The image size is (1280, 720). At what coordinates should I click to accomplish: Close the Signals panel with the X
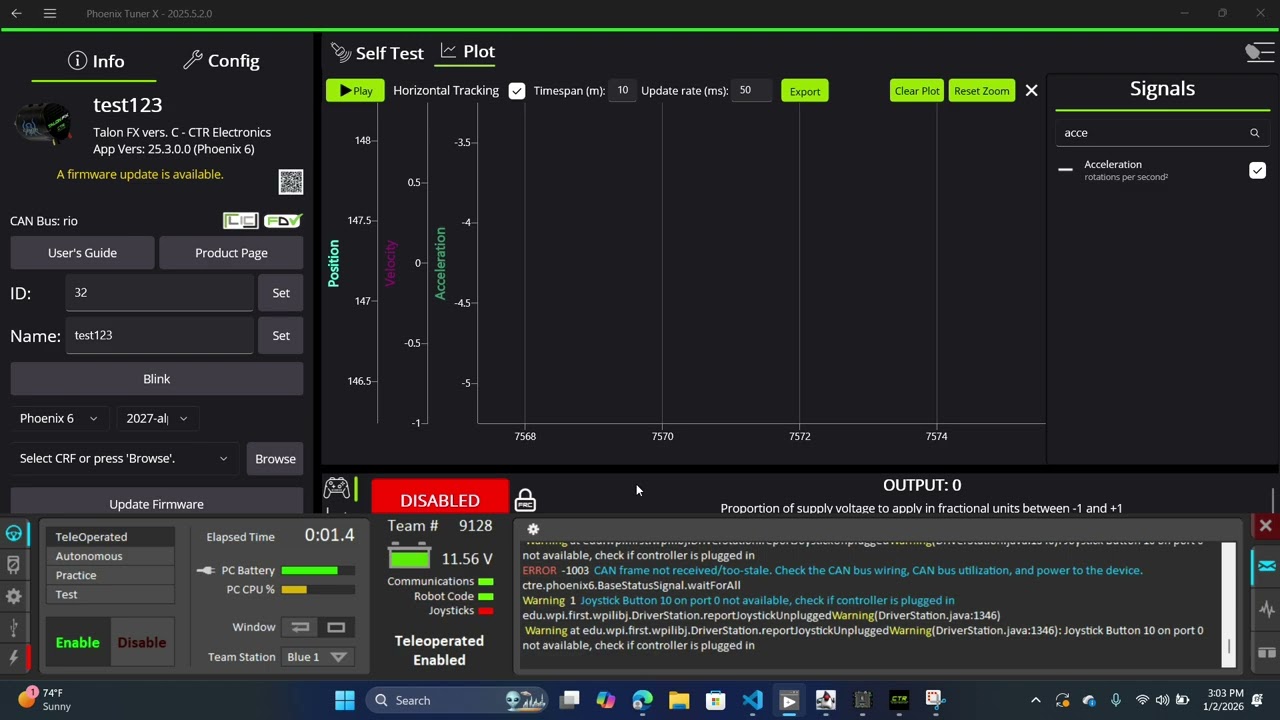click(x=1031, y=91)
